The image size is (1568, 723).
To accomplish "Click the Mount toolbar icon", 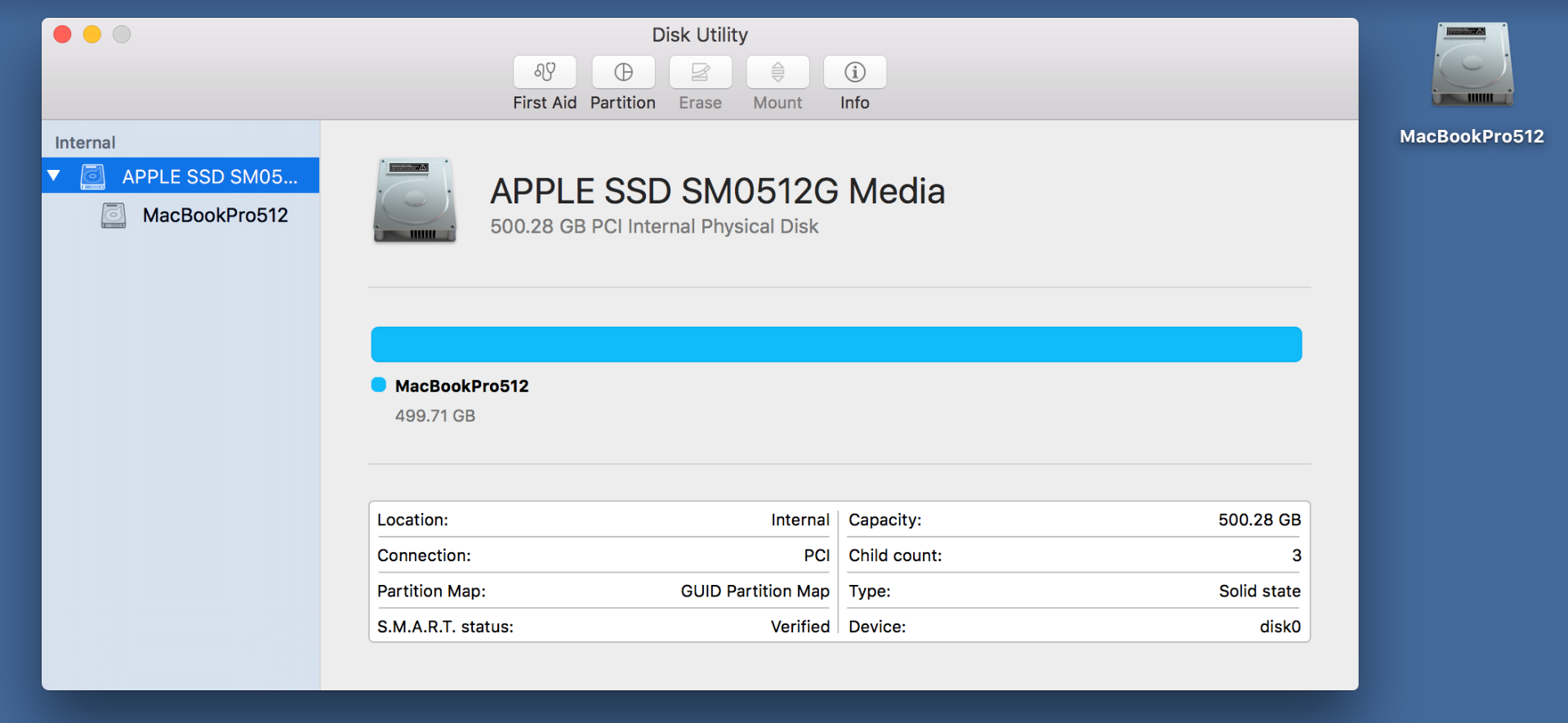I will [777, 72].
